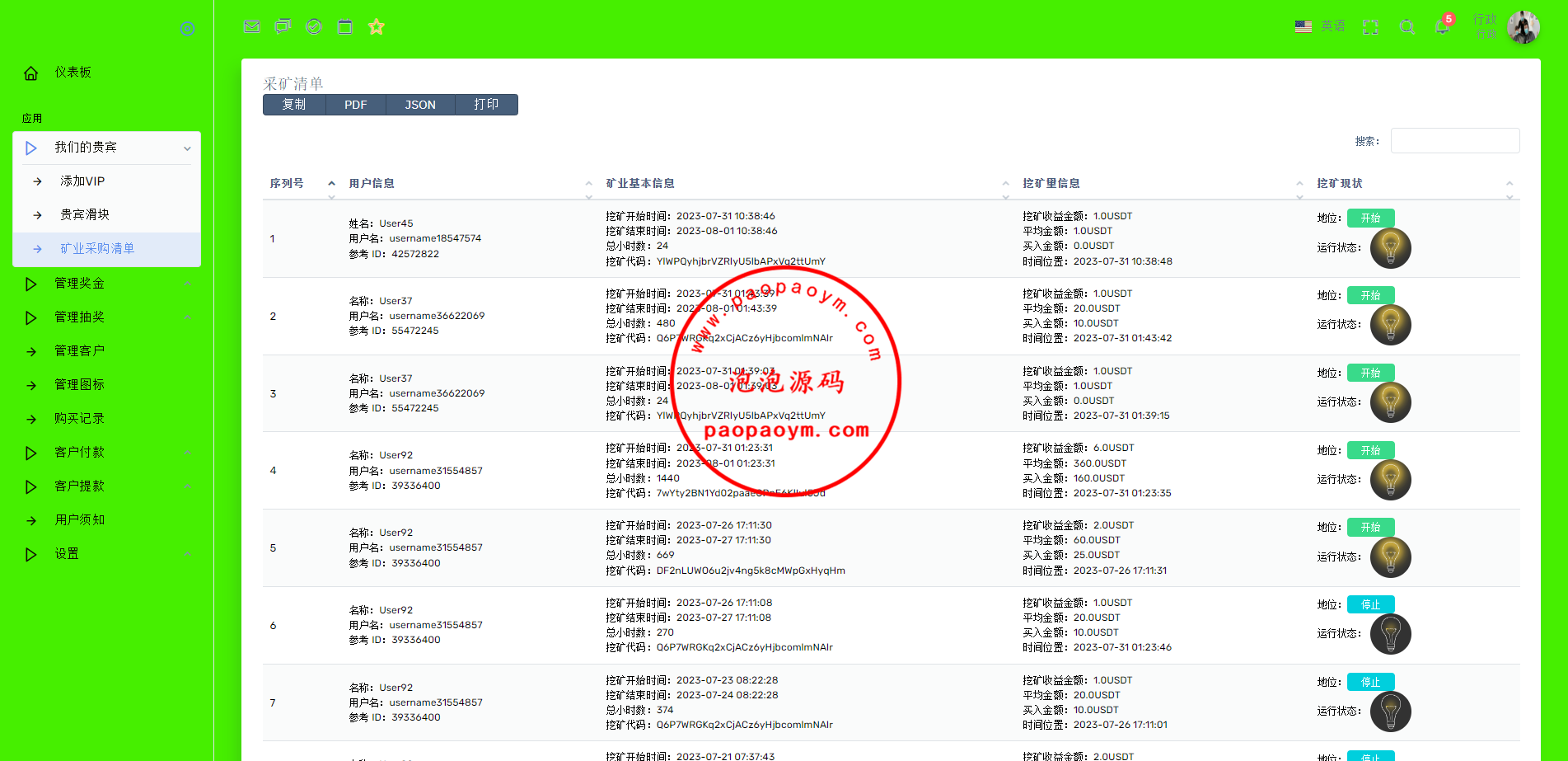This screenshot has width=1568, height=761.
Task: Click the 开始 status badge in row 2
Action: click(1370, 295)
